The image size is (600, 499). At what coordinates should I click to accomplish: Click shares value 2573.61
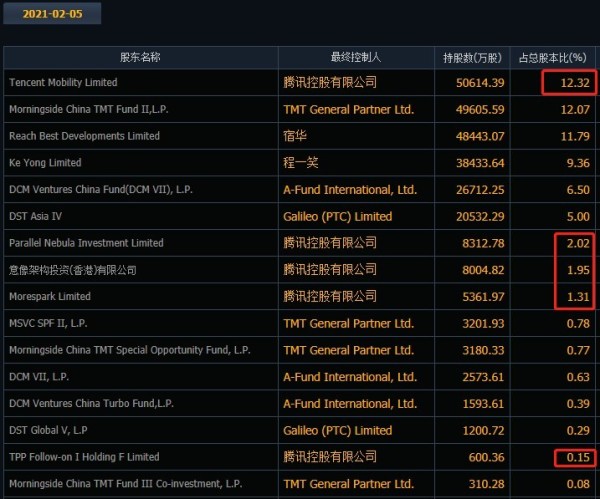pos(483,377)
